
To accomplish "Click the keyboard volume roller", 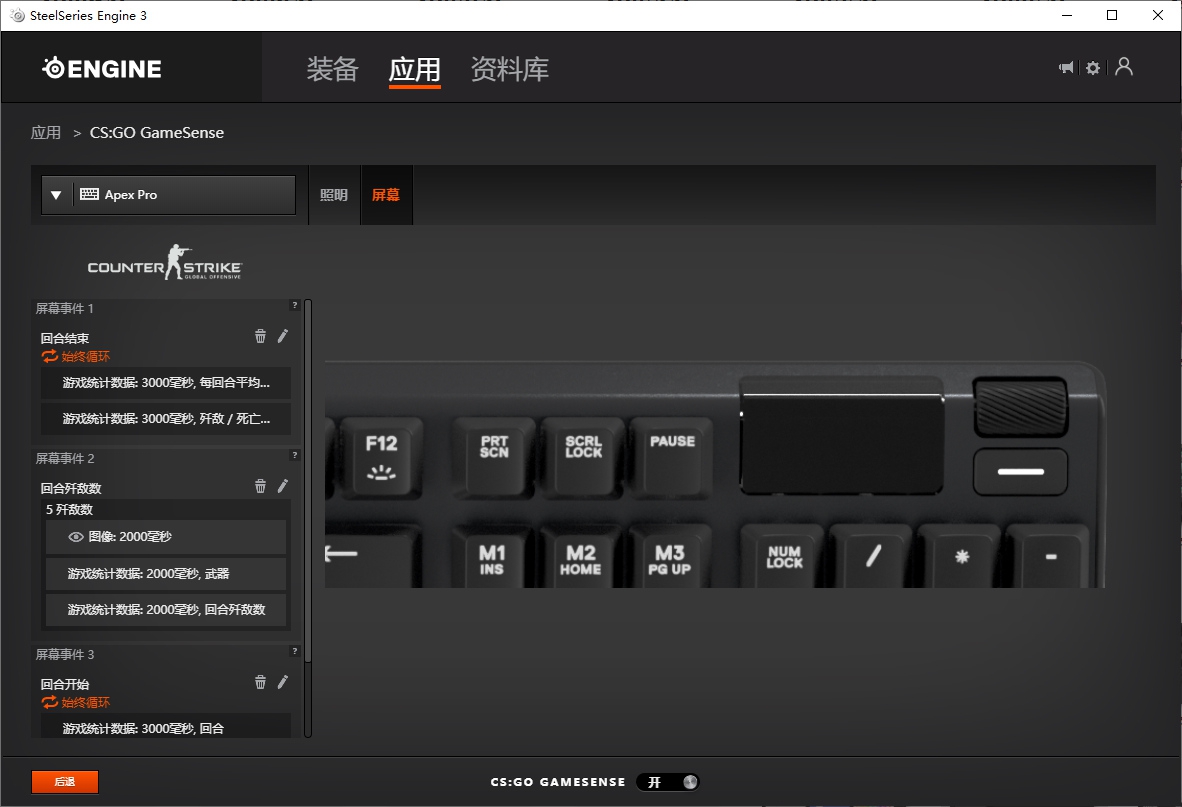I will point(1021,408).
